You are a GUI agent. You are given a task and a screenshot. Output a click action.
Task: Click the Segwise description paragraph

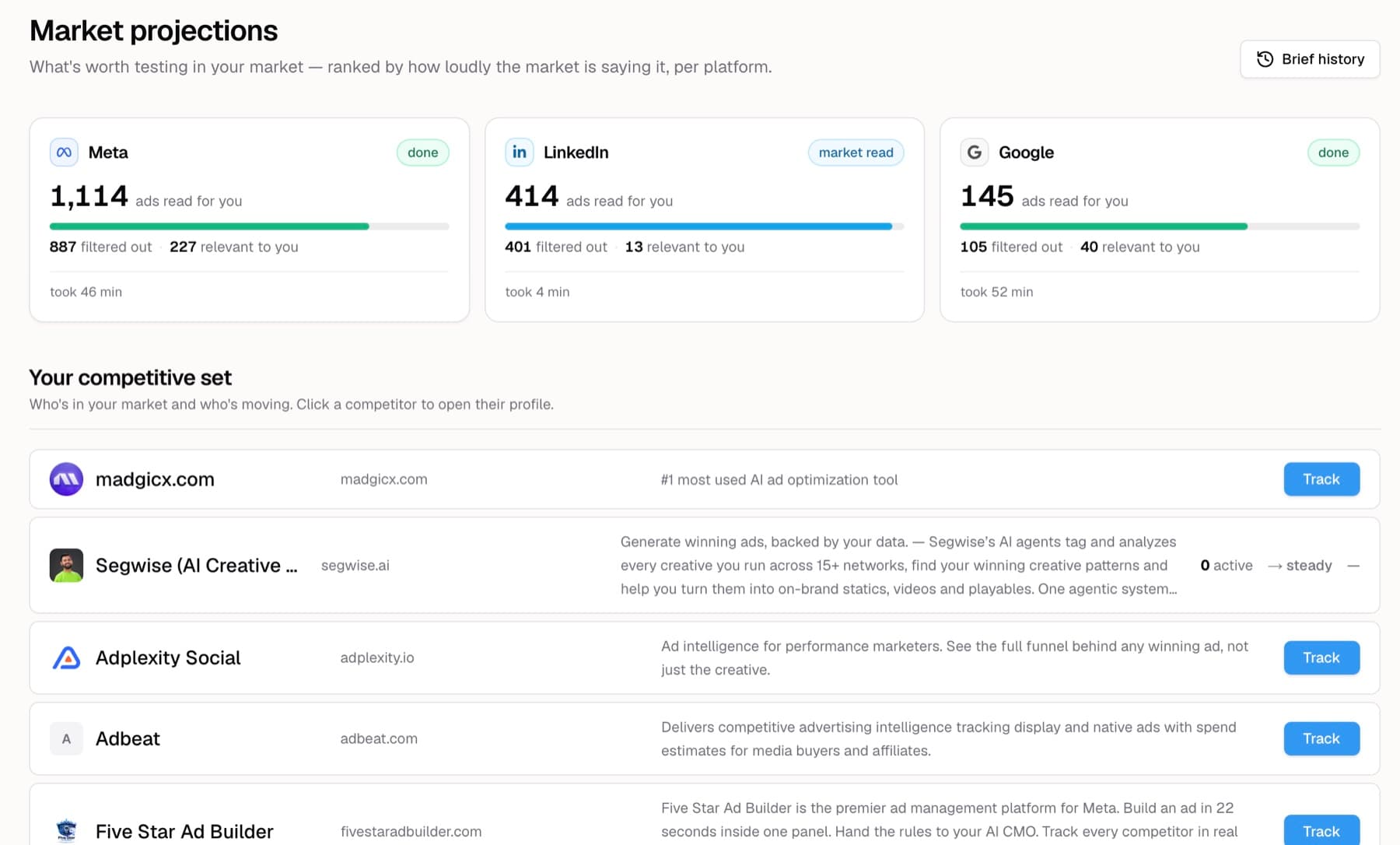point(899,566)
